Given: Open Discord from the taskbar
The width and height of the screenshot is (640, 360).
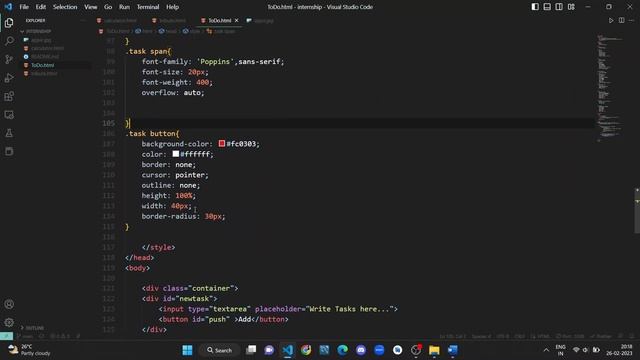Looking at the screenshot, I should (x=361, y=350).
